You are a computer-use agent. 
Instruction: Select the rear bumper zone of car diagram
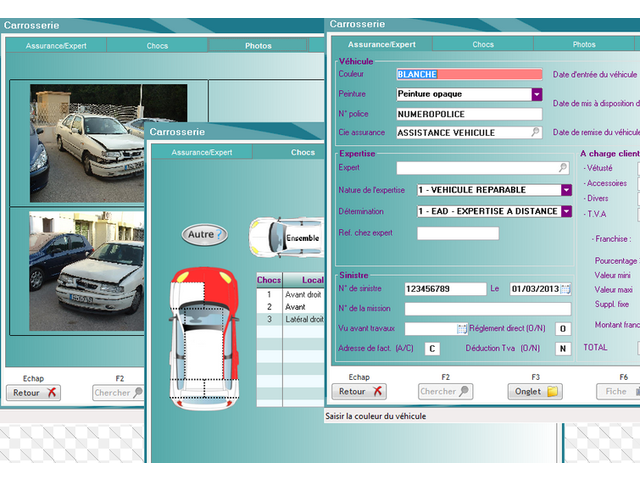click(204, 402)
